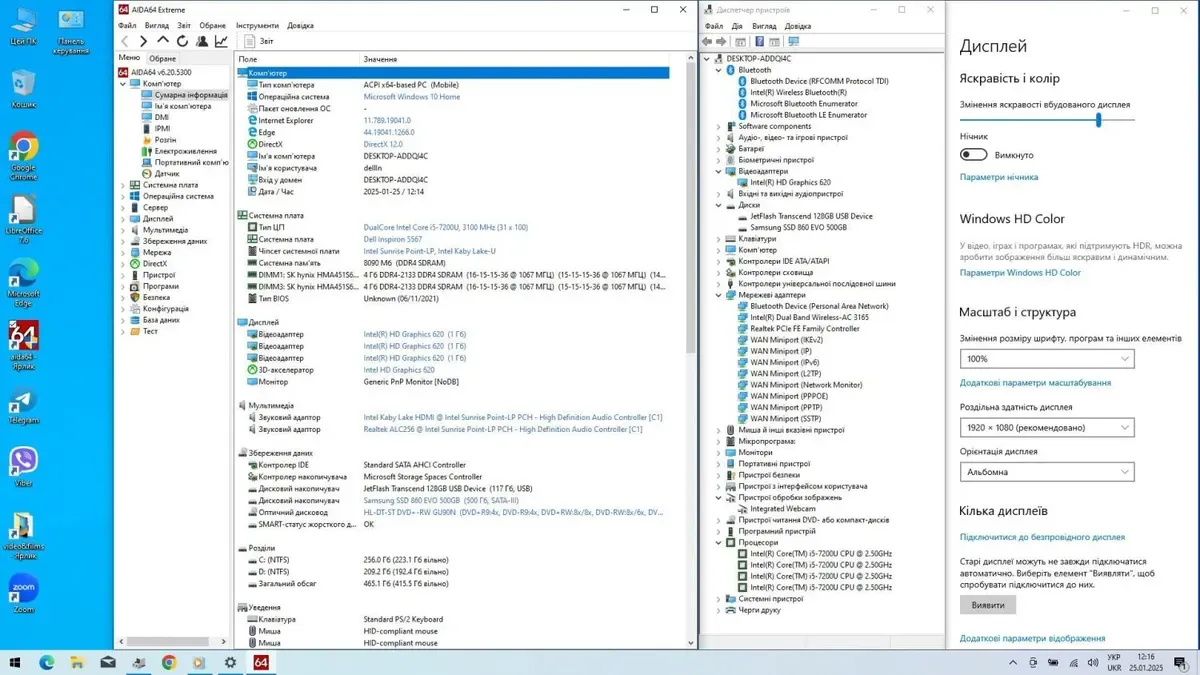Click the Device Manager scan hardware monitor icon
Screen dimensions: 1200x675
click(x=794, y=42)
